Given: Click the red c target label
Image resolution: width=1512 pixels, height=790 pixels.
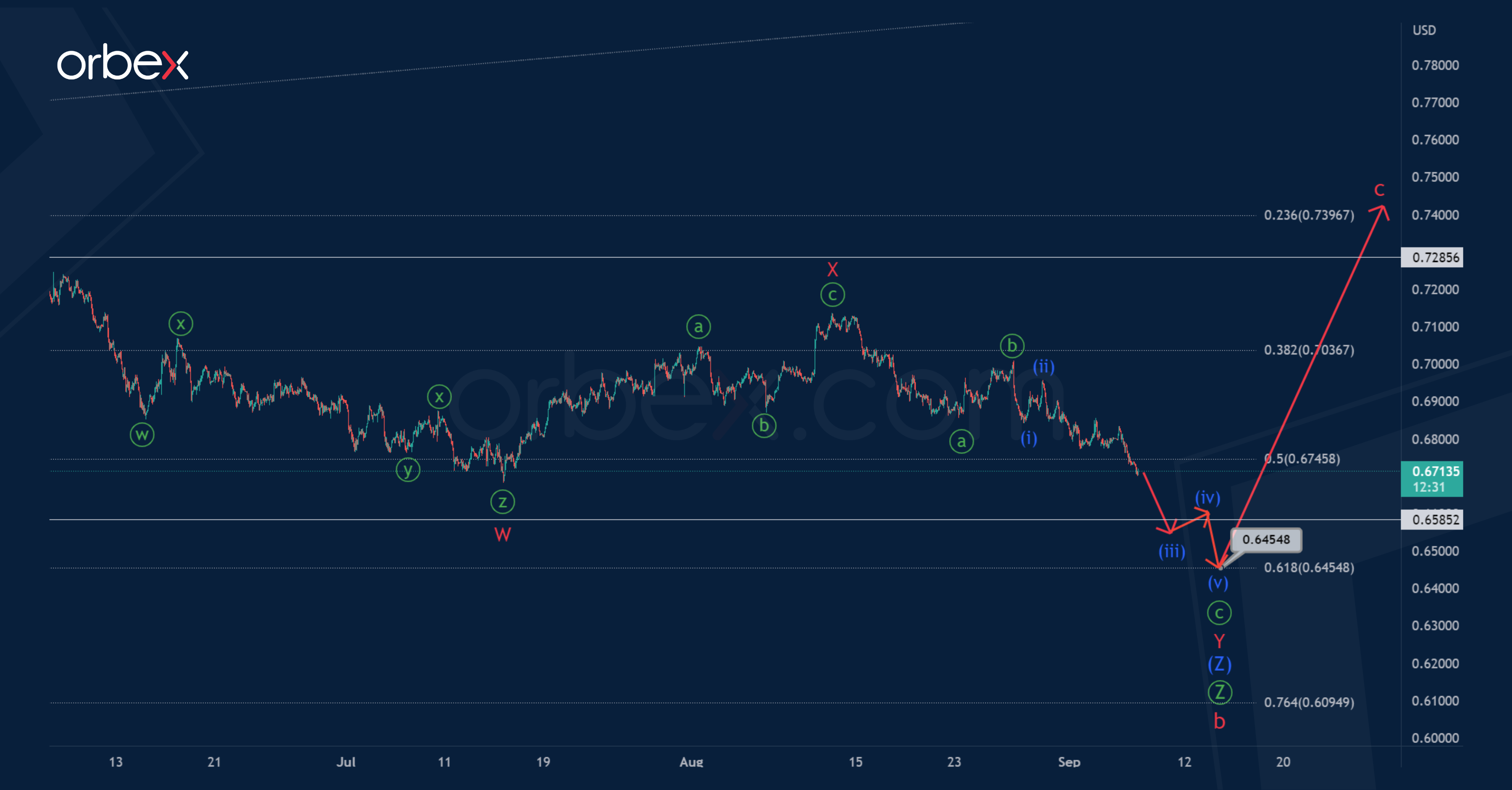Looking at the screenshot, I should [x=1379, y=189].
